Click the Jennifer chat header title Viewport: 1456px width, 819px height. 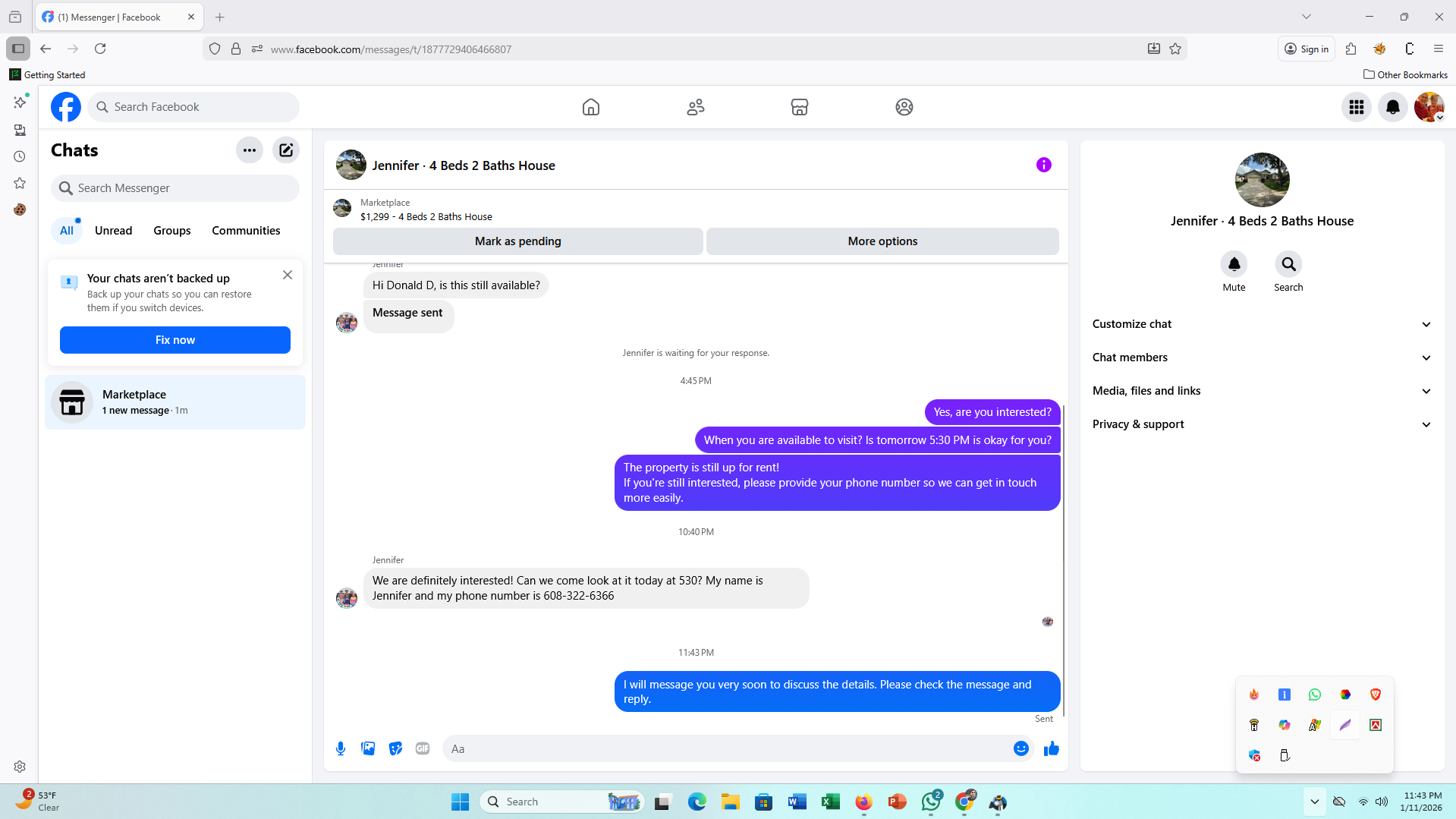[463, 165]
